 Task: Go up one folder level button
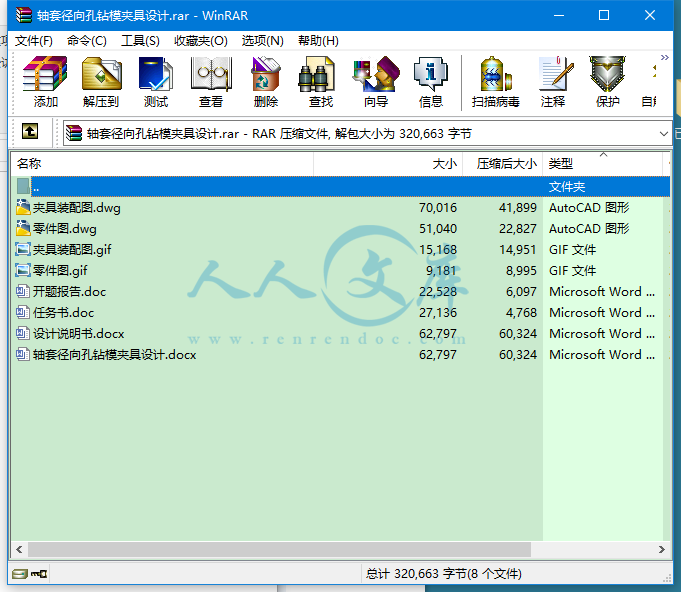coord(30,131)
